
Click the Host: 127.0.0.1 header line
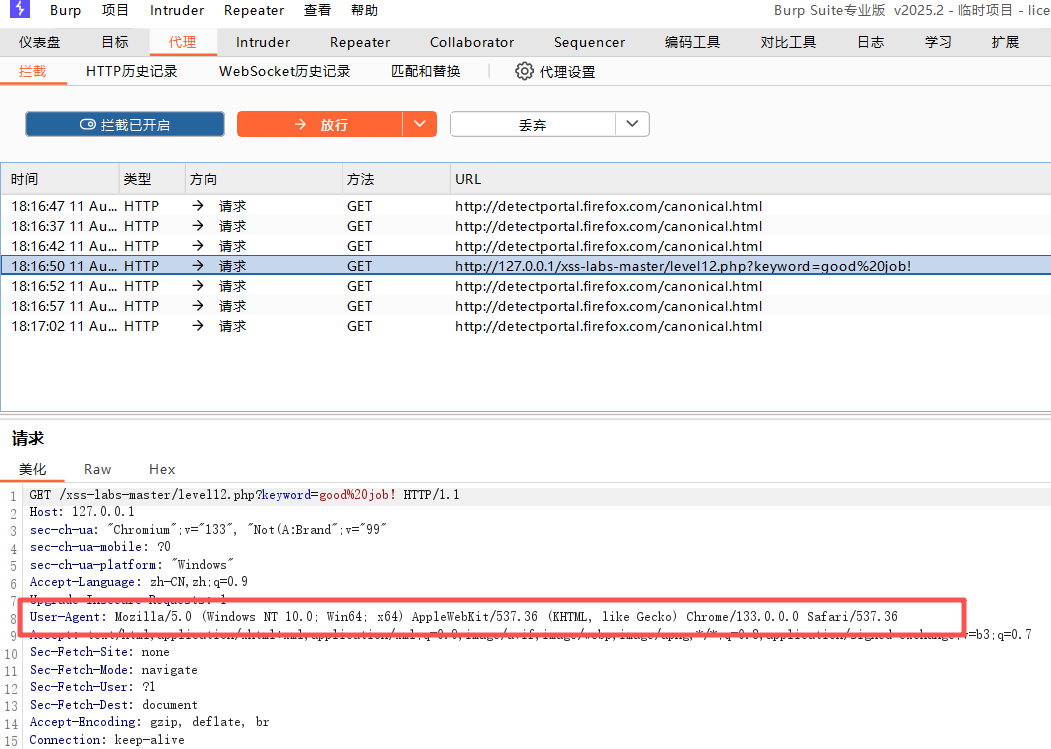82,512
